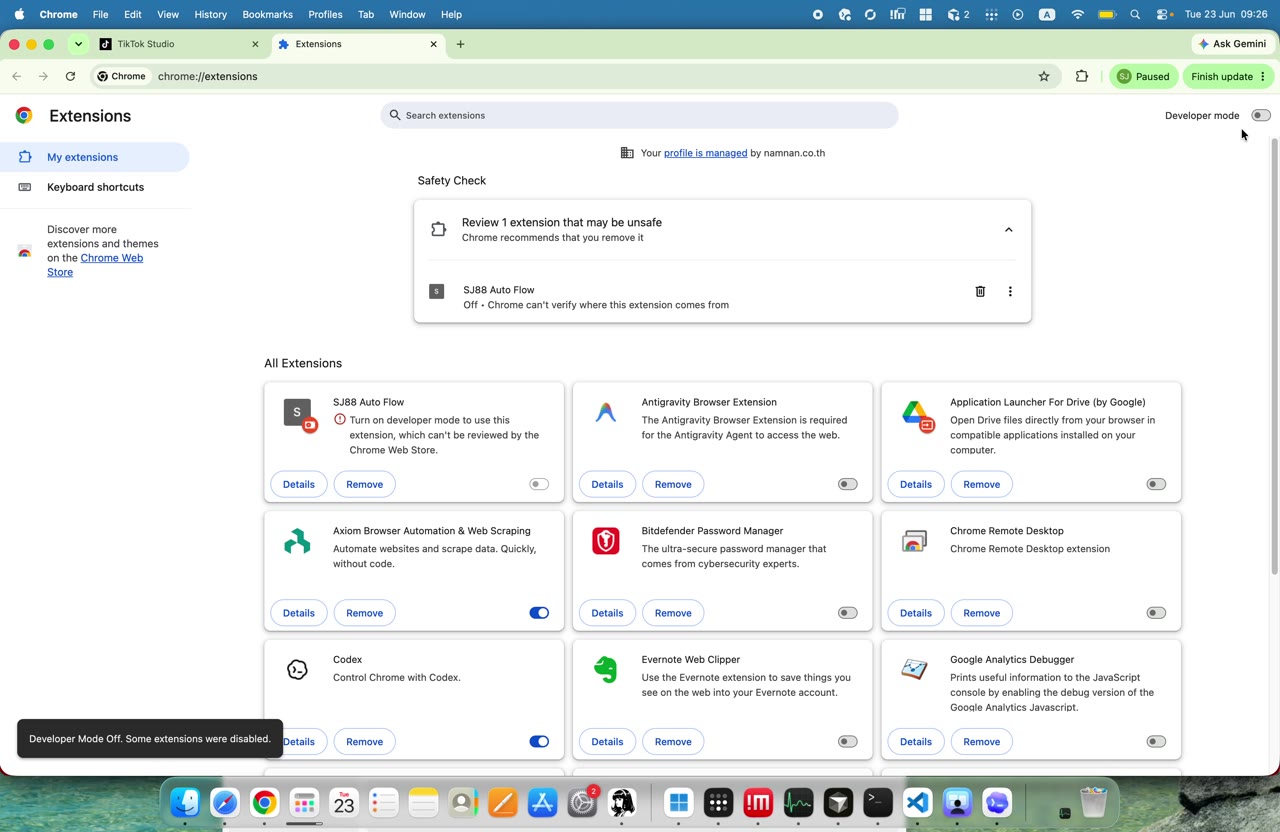Enable Chrome Remote Desktop extension

(1156, 613)
